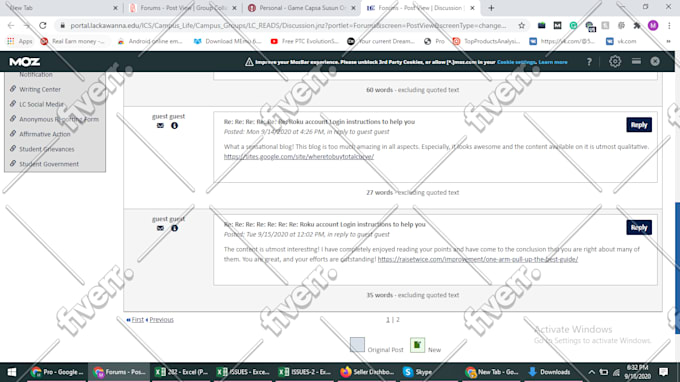Screen dimensions: 680x382
Task: Switch to the New Tab tab
Action: [x=61, y=8]
